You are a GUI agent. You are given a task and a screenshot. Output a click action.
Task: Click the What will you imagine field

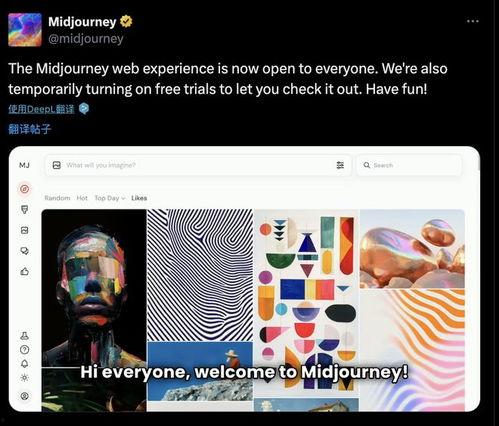click(x=198, y=165)
